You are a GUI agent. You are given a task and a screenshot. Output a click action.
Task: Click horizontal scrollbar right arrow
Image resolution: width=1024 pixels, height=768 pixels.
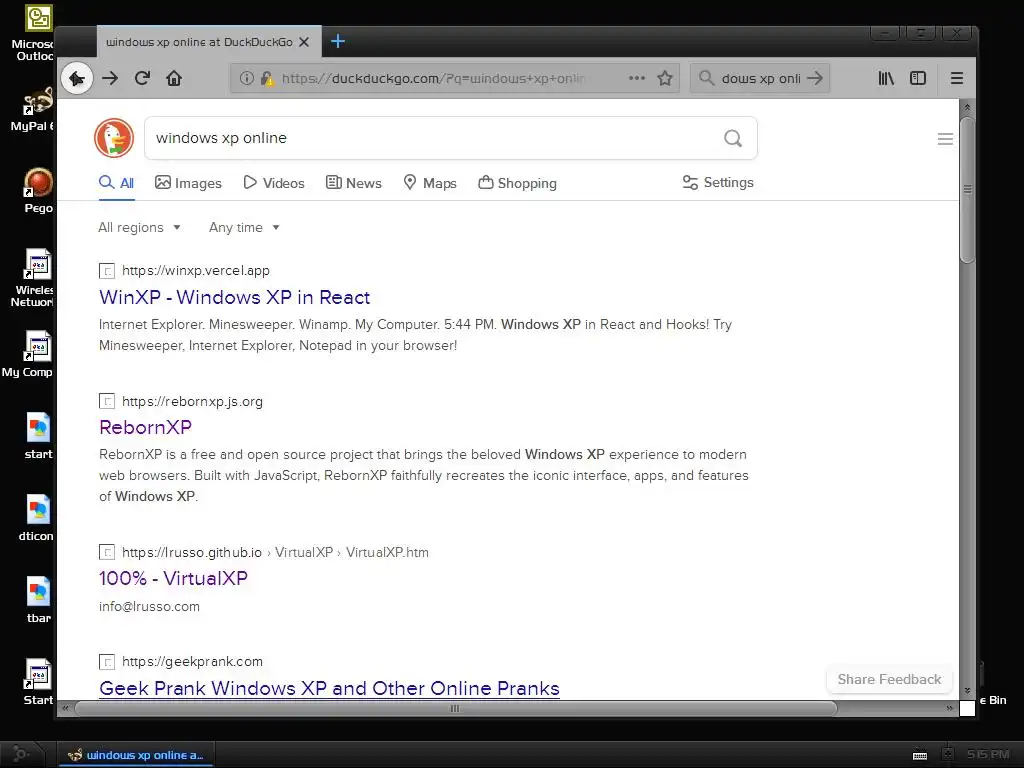click(950, 708)
